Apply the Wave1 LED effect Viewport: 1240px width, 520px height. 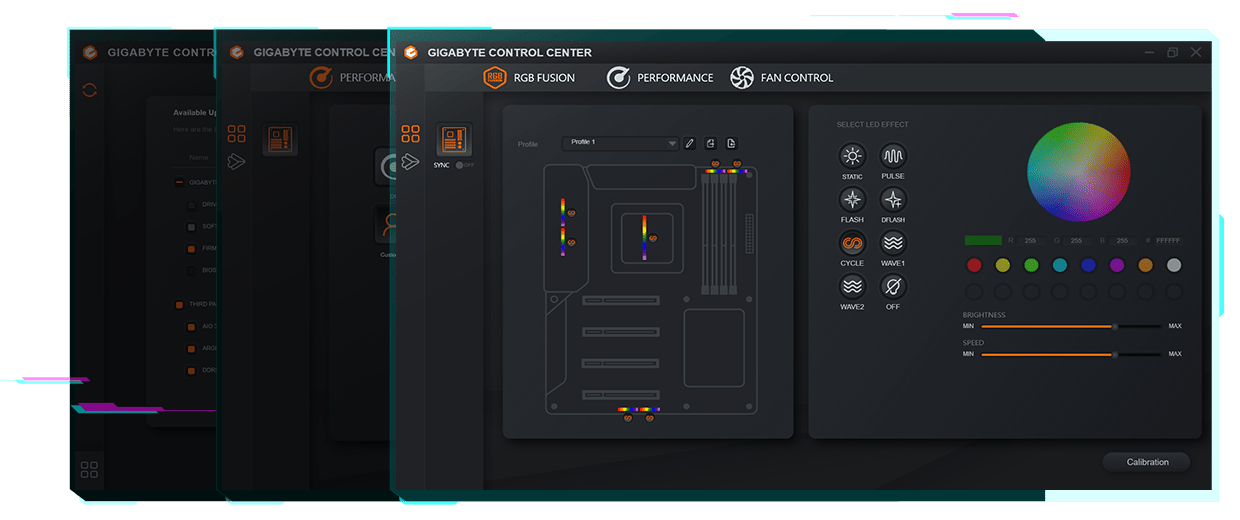click(893, 243)
